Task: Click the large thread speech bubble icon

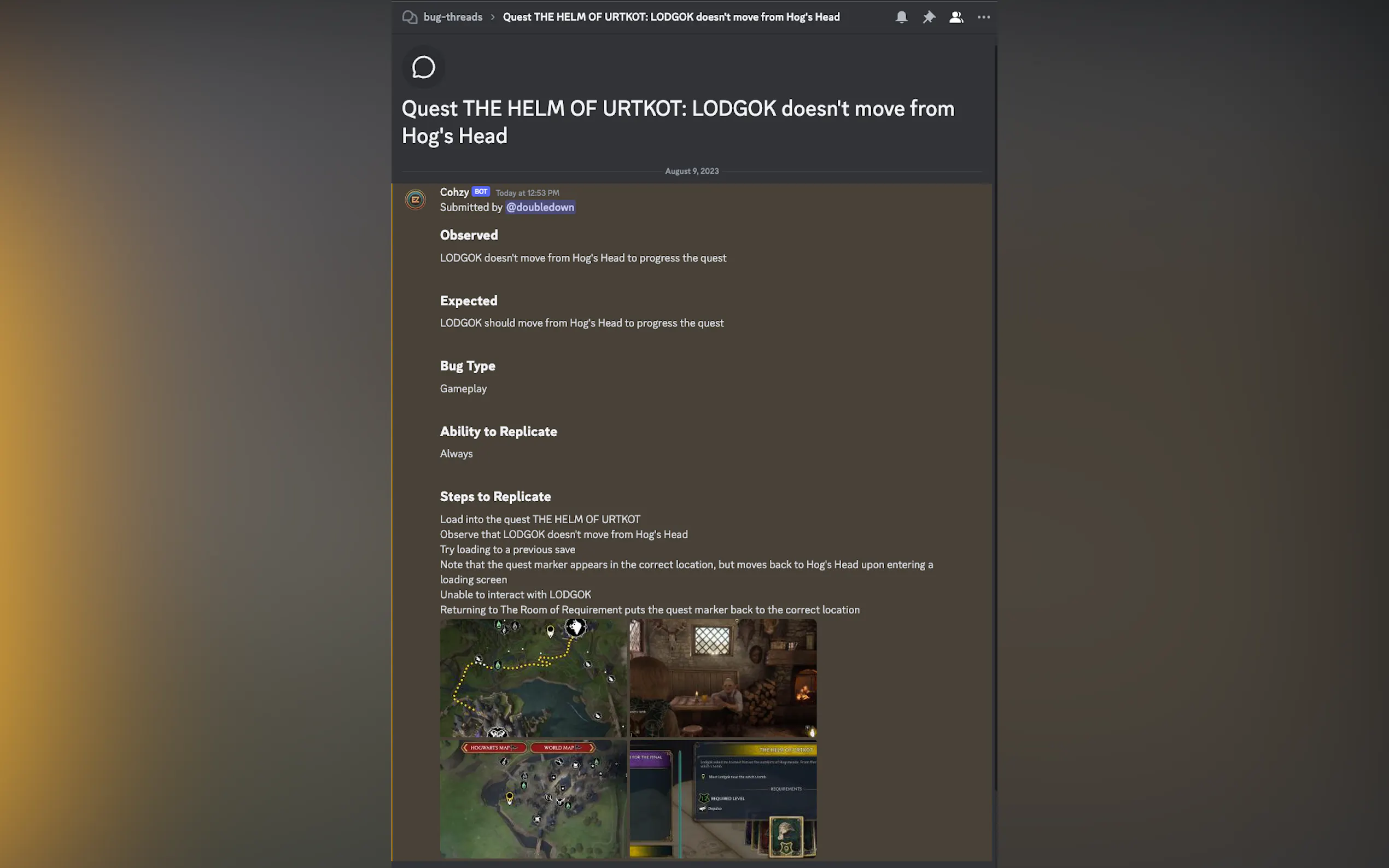Action: 423,67
